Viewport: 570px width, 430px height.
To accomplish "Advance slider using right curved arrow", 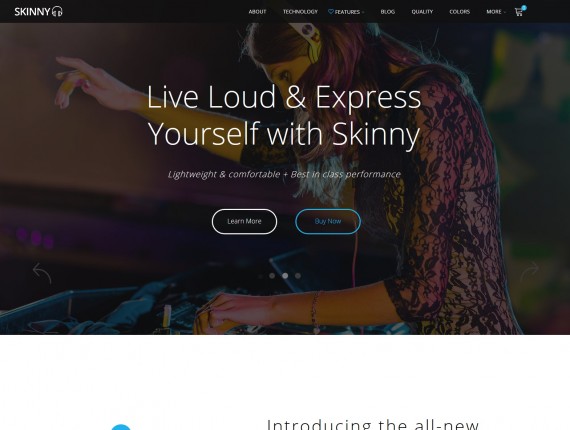I will [529, 272].
